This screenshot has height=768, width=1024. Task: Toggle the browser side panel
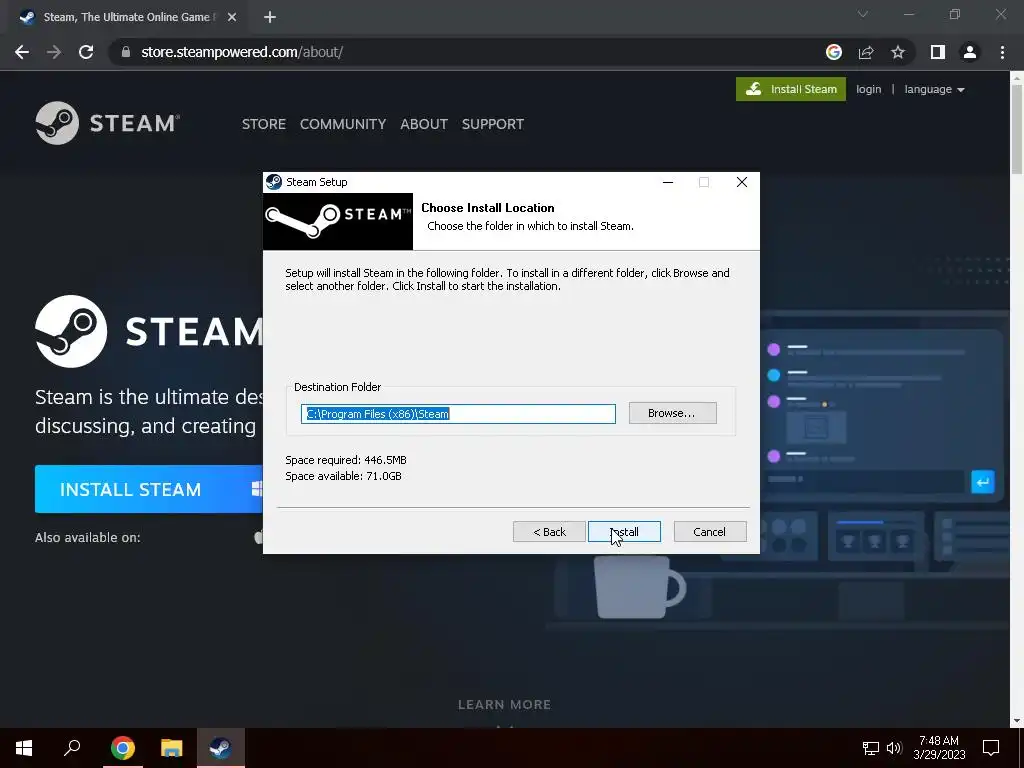click(x=938, y=52)
